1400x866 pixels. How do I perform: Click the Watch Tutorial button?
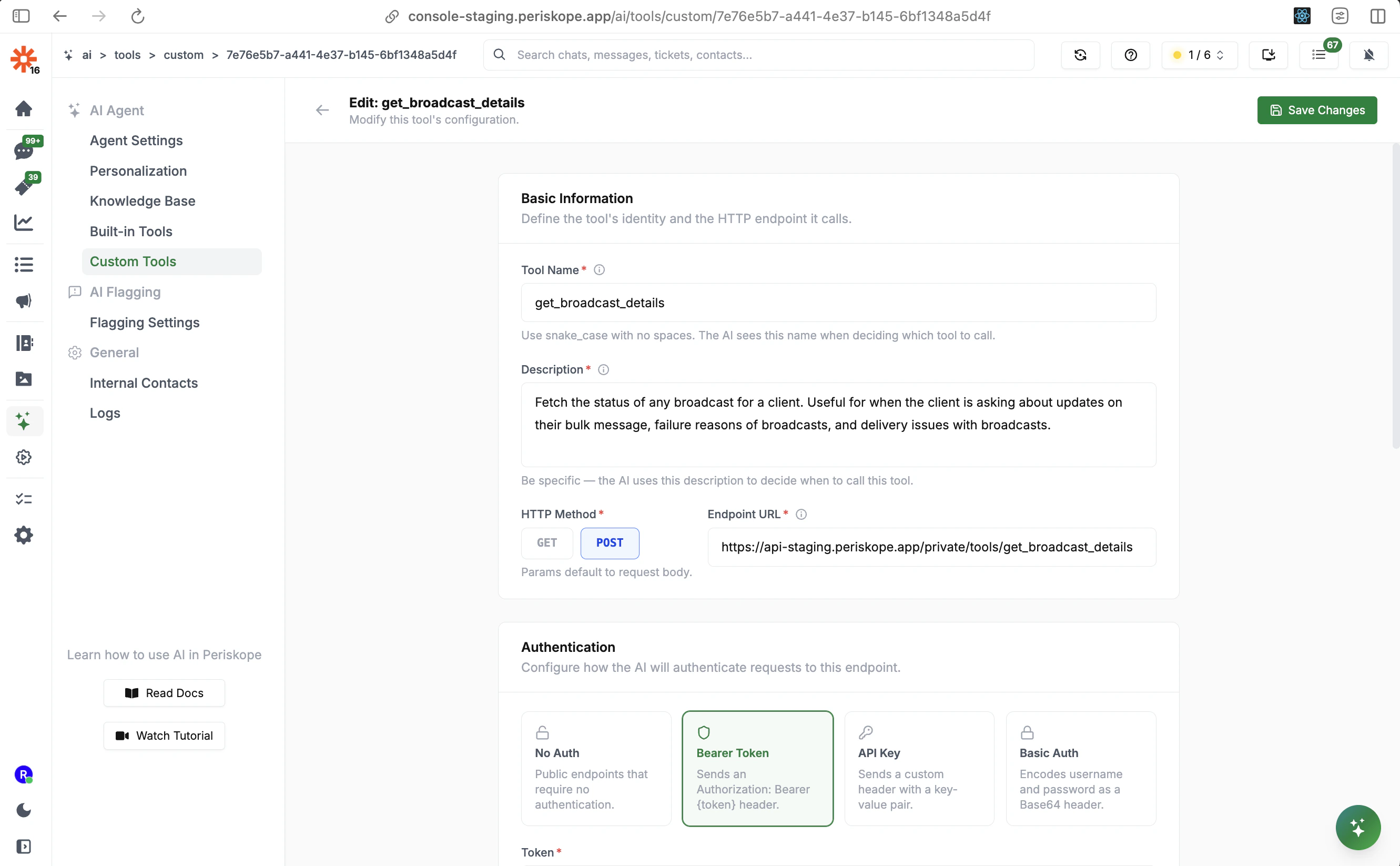[x=164, y=736]
